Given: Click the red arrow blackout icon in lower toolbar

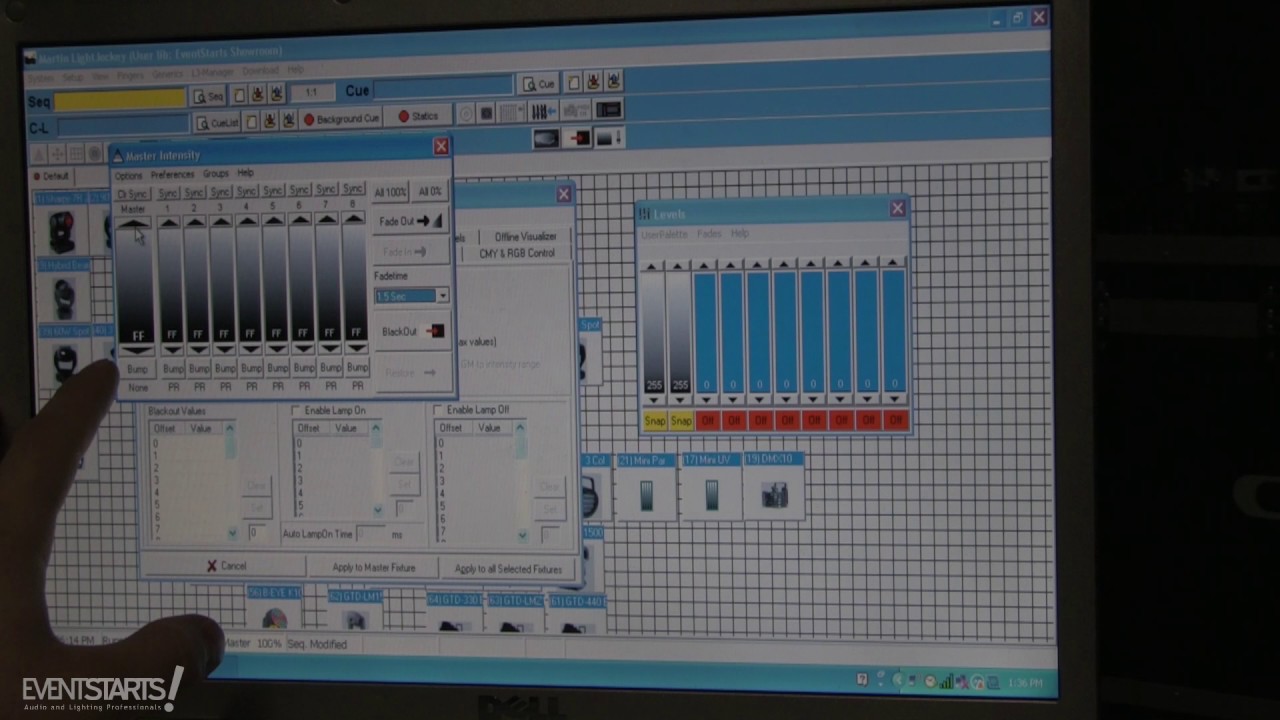Looking at the screenshot, I should pyautogui.click(x=578, y=138).
